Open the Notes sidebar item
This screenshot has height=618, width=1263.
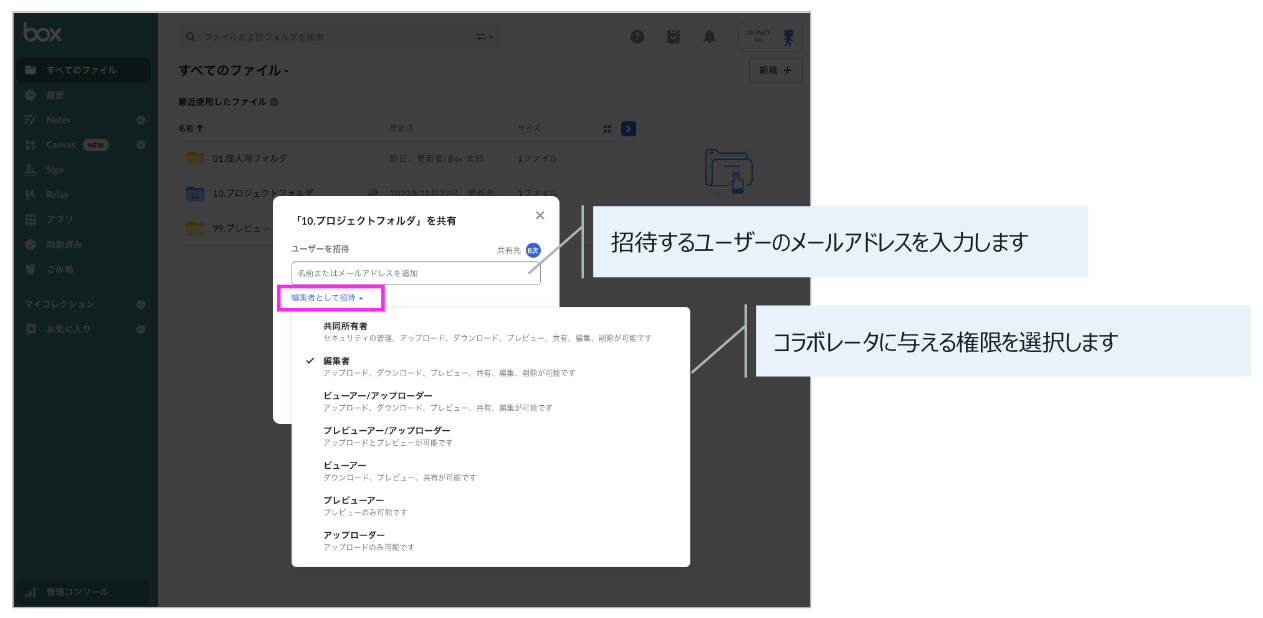pyautogui.click(x=58, y=120)
